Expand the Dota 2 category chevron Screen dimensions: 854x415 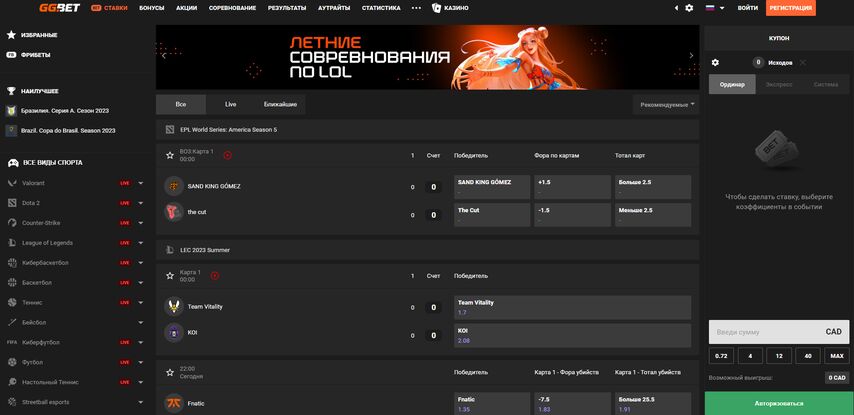pos(141,203)
